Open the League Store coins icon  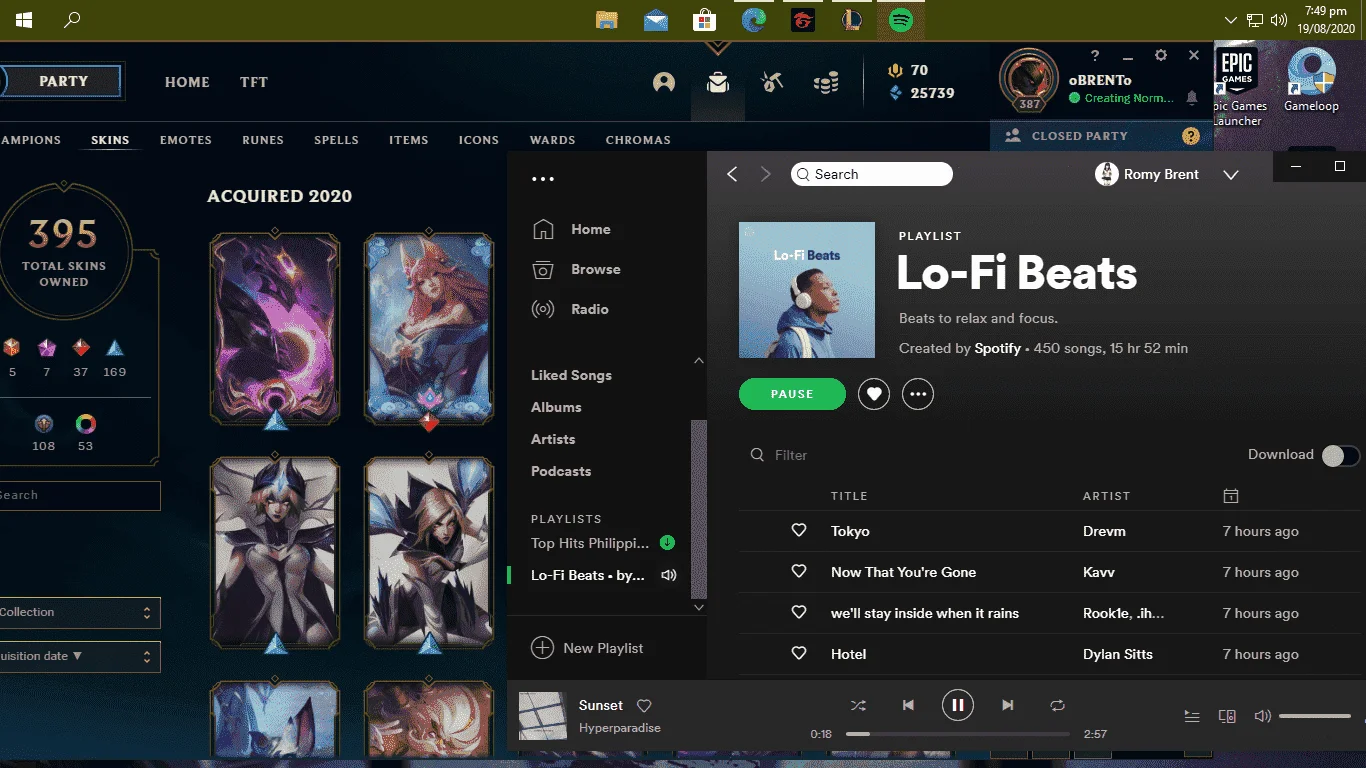pyautogui.click(x=825, y=83)
